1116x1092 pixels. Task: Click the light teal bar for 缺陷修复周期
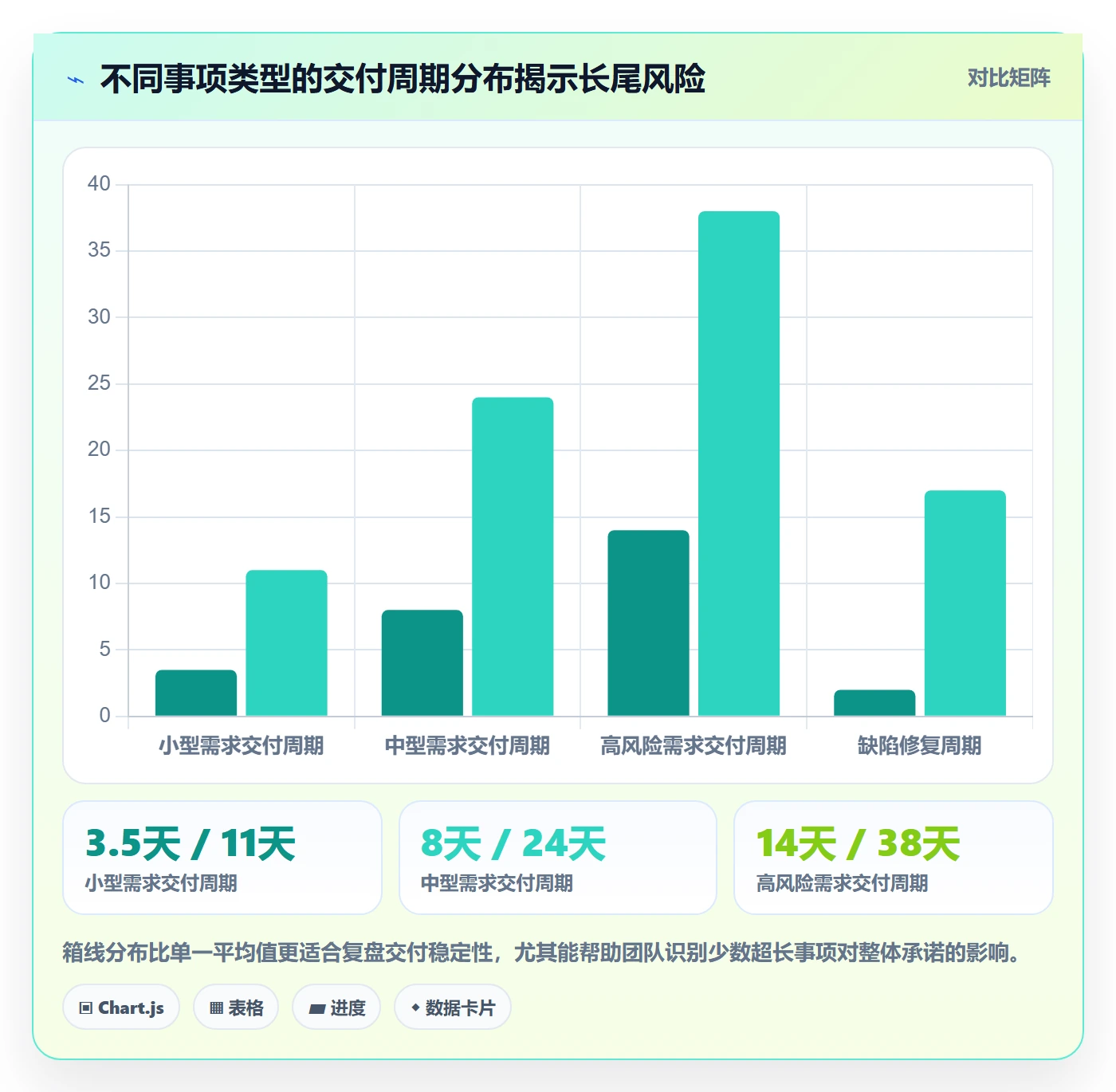pos(965,603)
